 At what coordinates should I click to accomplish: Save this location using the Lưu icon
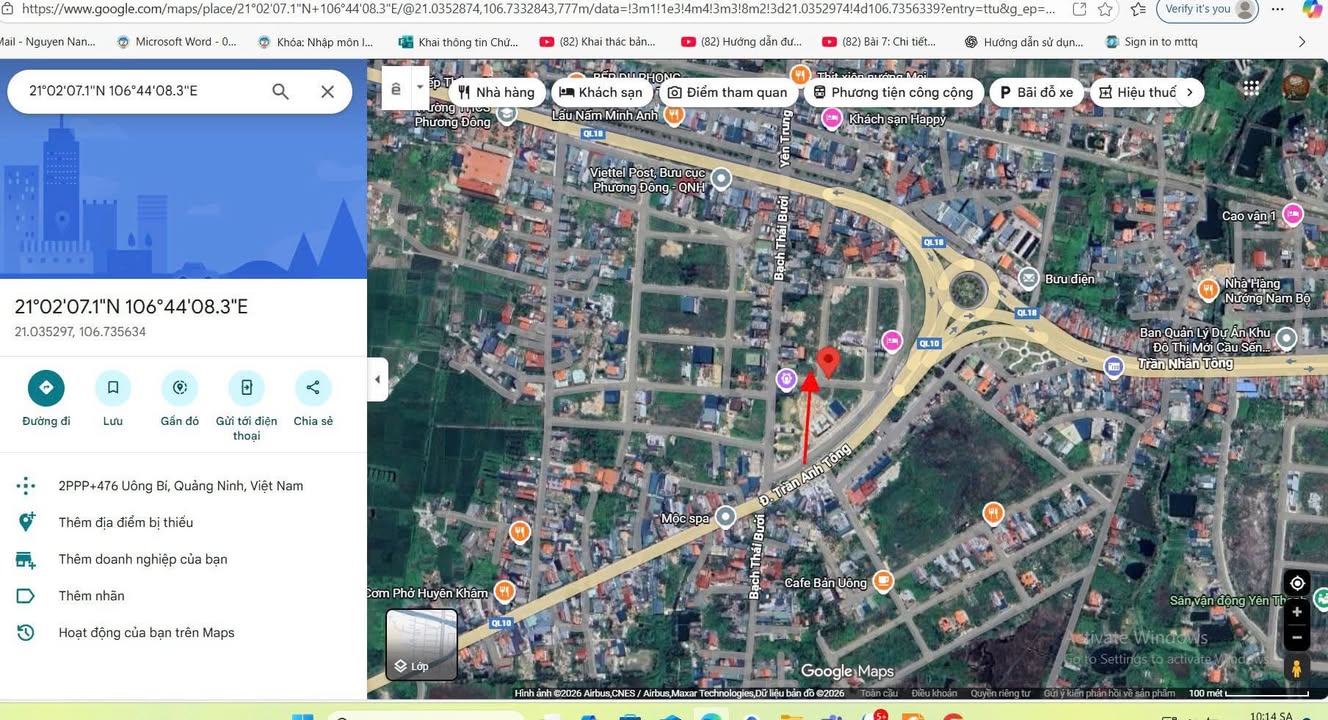113,388
